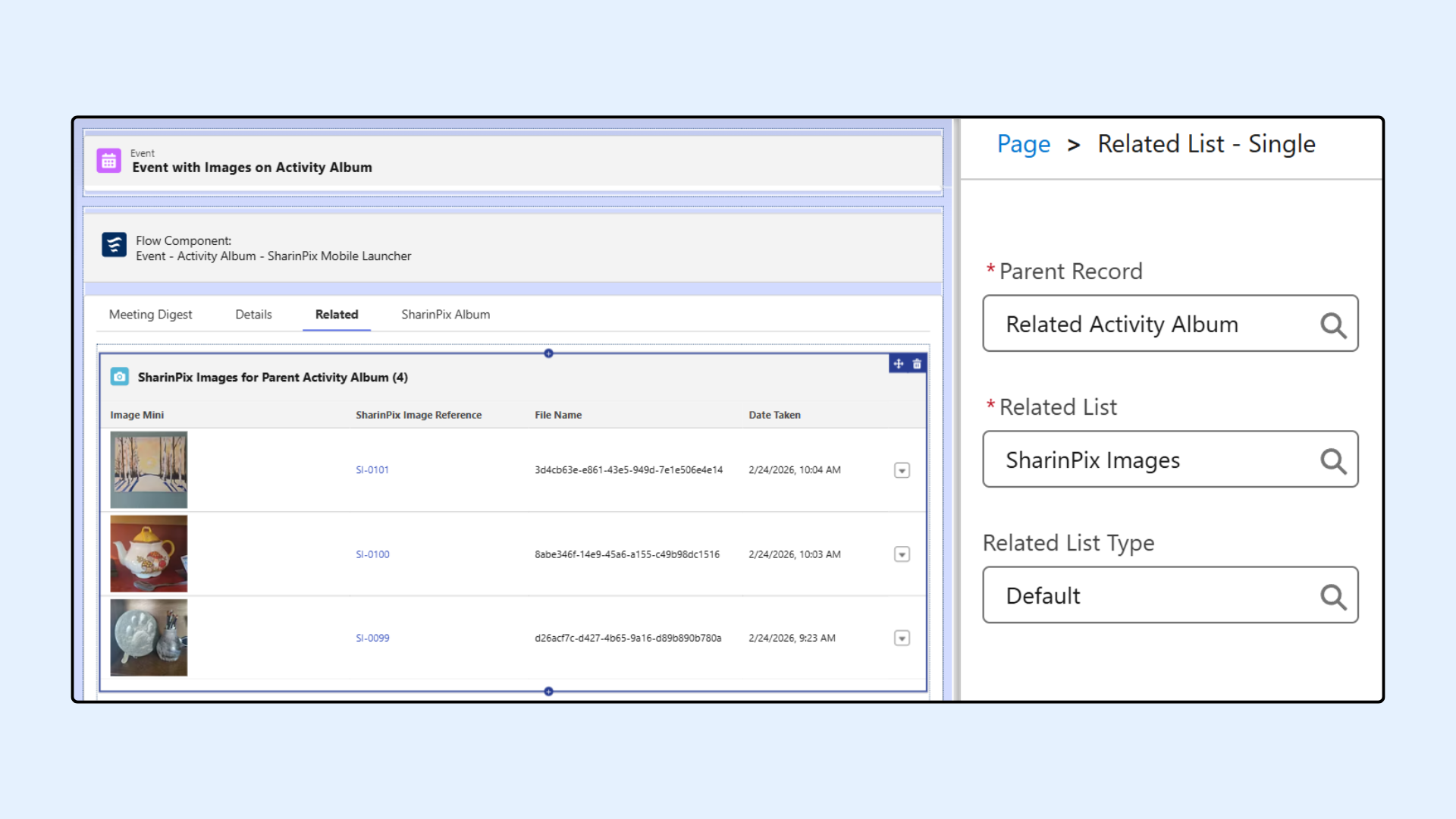This screenshot has width=1456, height=819.
Task: Click the top resize handle of component
Action: (x=548, y=353)
